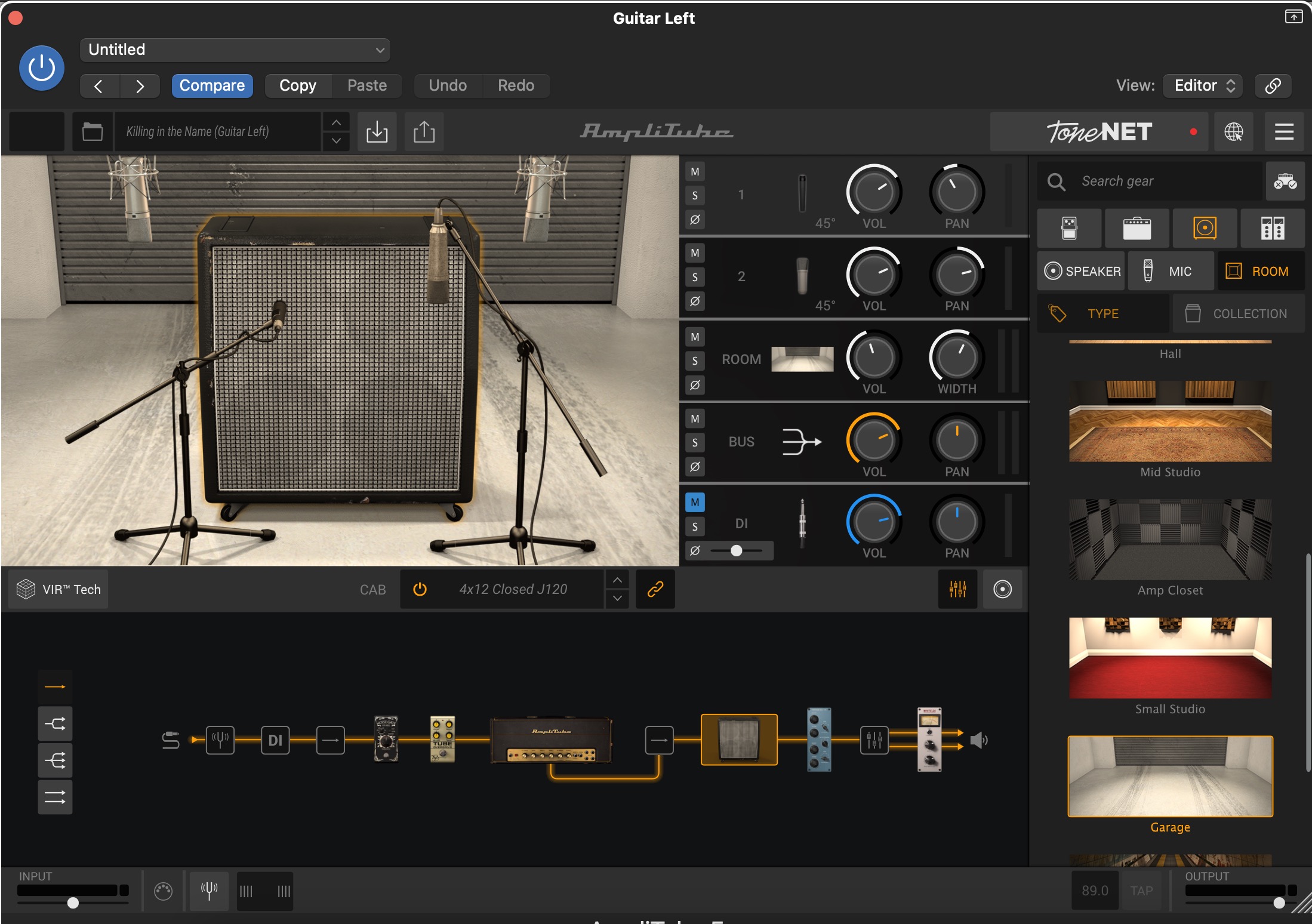Click the DI phase delay slider
1312x924 pixels.
coord(737,550)
